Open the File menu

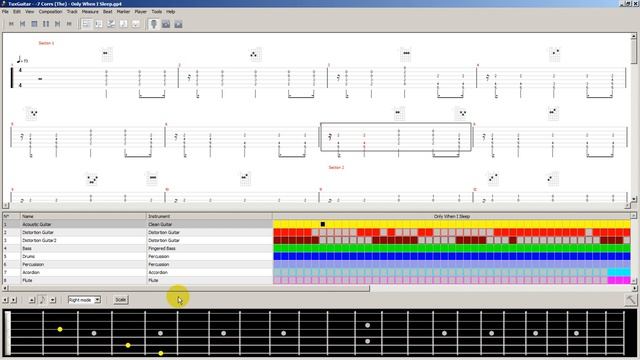coord(5,12)
